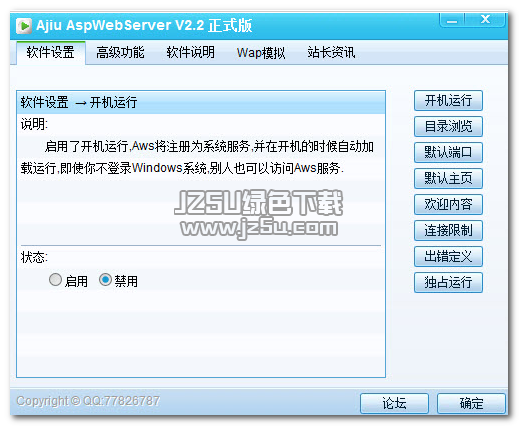
Task: Open the 独占运行 settings page
Action: click(448, 282)
